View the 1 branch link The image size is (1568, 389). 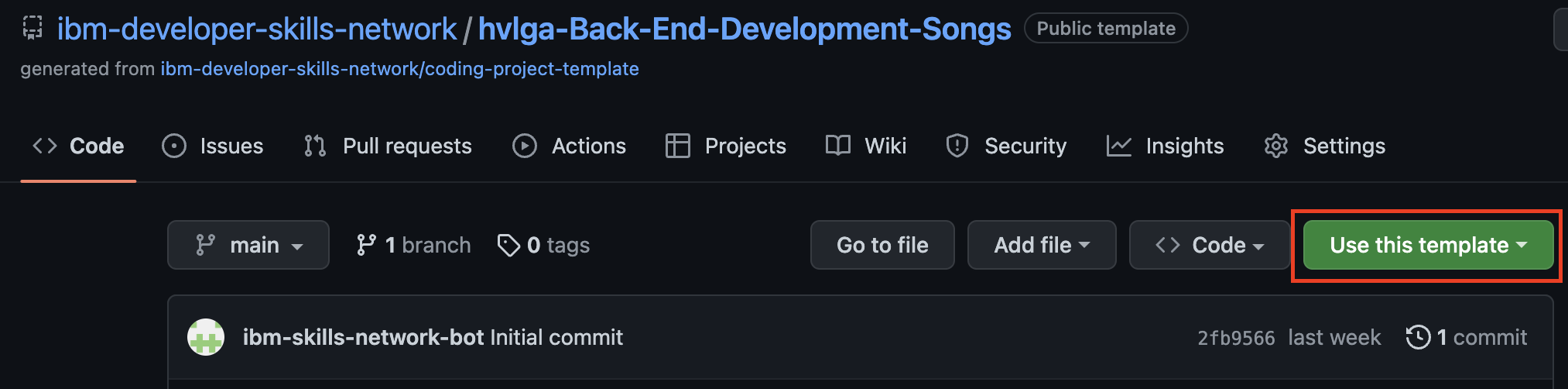[413, 245]
